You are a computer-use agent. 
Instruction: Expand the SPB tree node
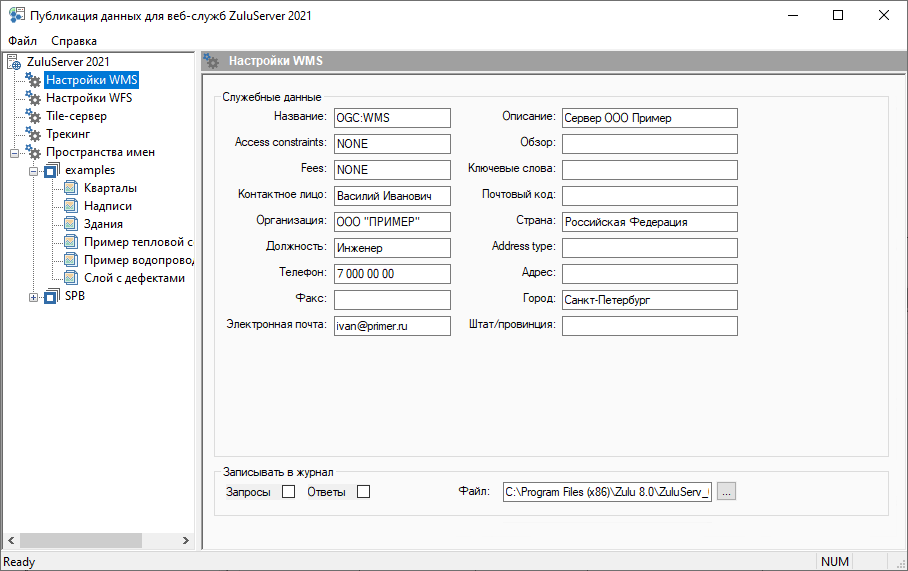point(34,296)
